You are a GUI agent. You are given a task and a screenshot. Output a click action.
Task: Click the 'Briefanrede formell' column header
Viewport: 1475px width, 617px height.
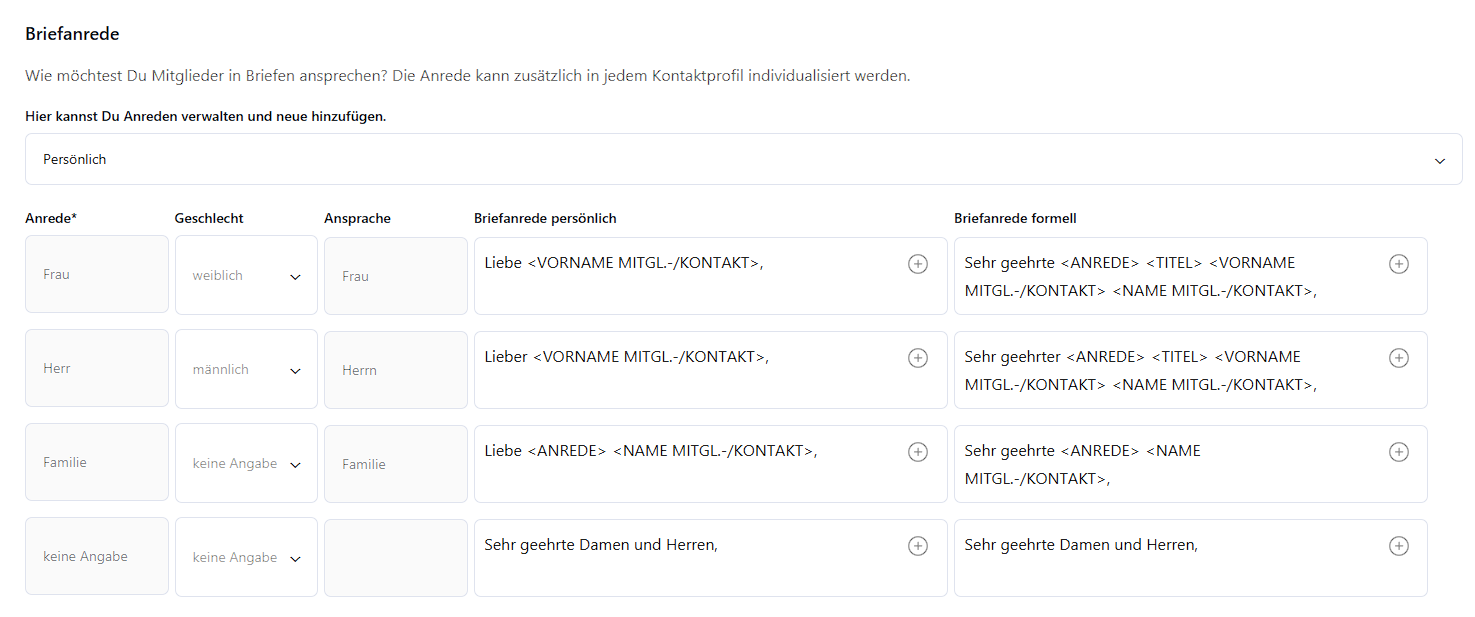1015,218
